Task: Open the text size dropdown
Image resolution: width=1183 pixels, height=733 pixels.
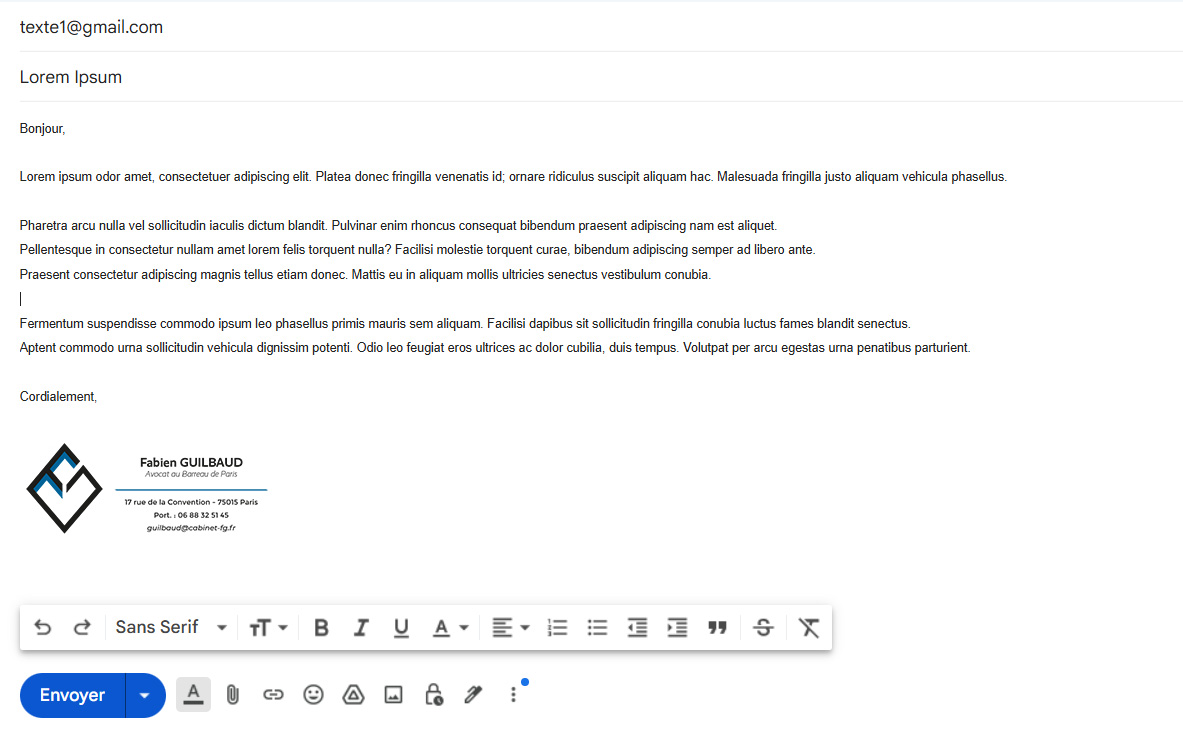Action: (268, 628)
